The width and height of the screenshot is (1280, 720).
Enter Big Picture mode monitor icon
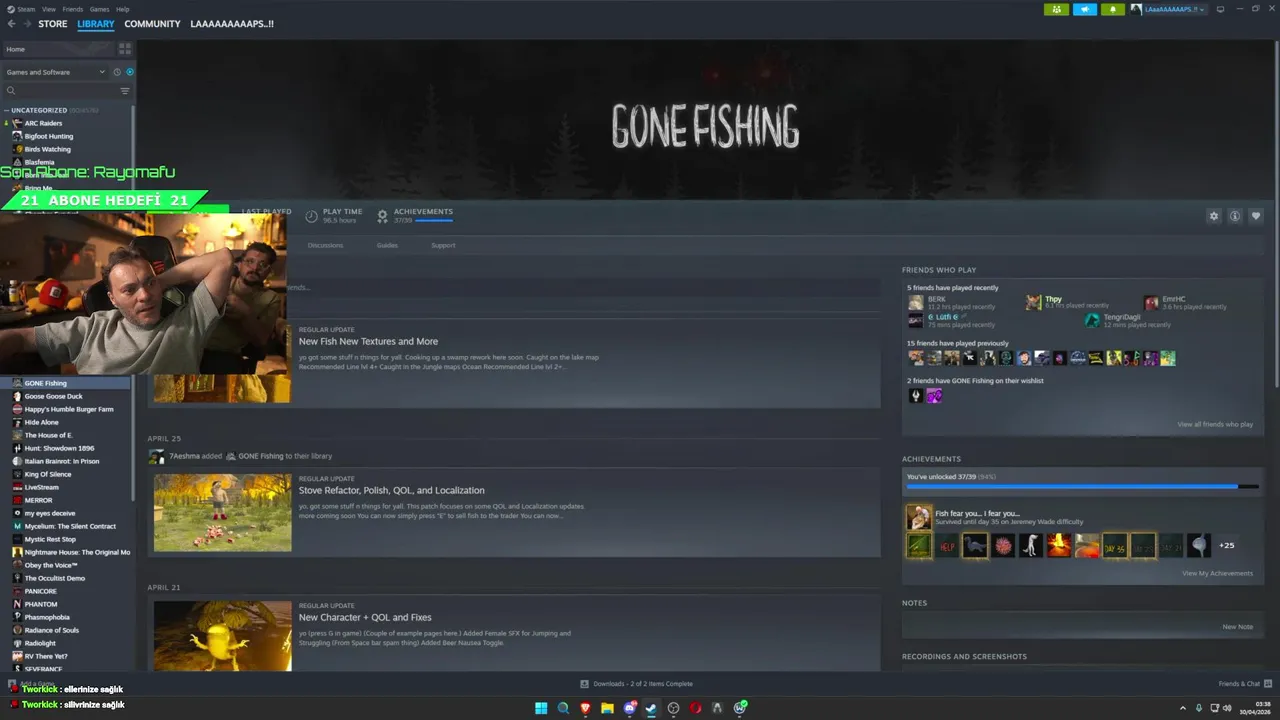click(x=1219, y=9)
